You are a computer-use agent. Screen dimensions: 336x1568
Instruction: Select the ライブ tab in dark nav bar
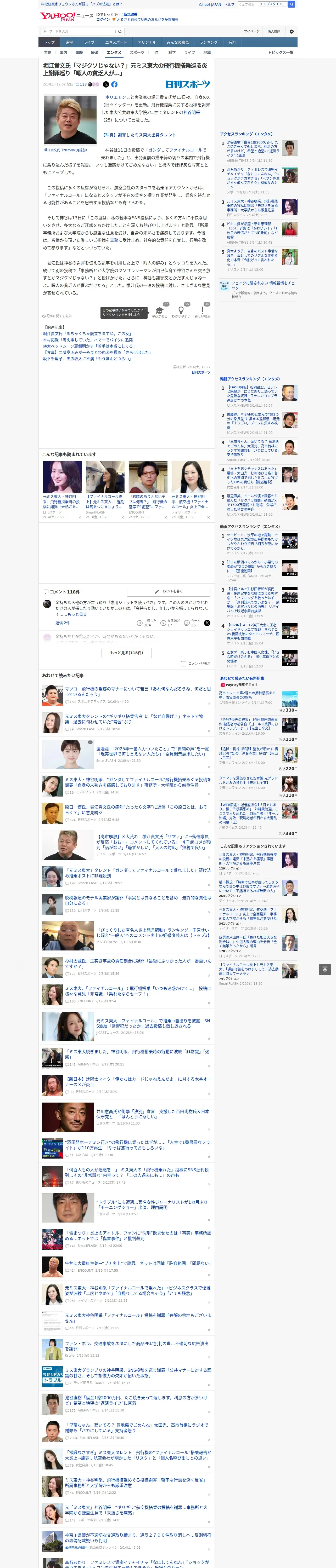pyautogui.click(x=89, y=43)
